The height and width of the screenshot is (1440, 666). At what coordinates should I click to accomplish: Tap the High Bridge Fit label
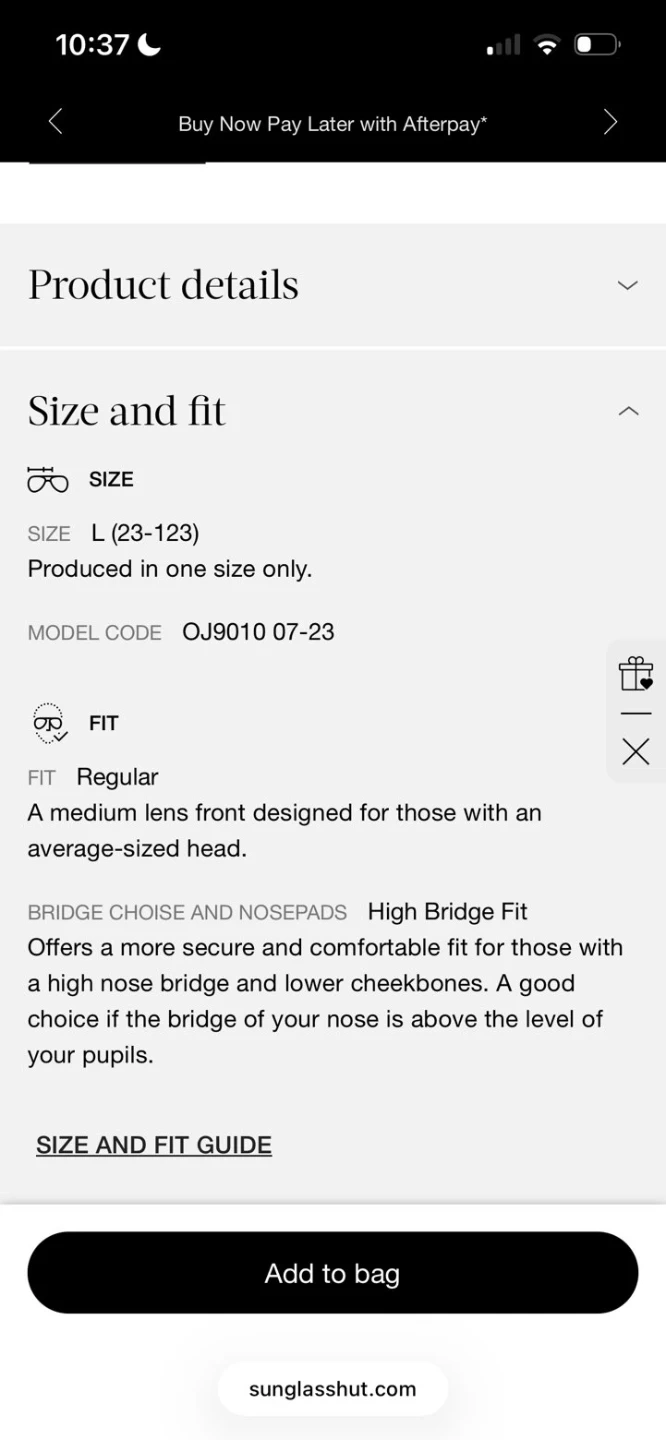[447, 912]
